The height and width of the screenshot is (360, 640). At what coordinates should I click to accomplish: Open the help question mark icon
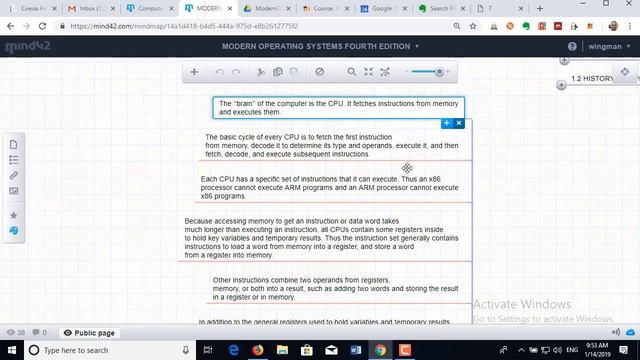coord(572,47)
